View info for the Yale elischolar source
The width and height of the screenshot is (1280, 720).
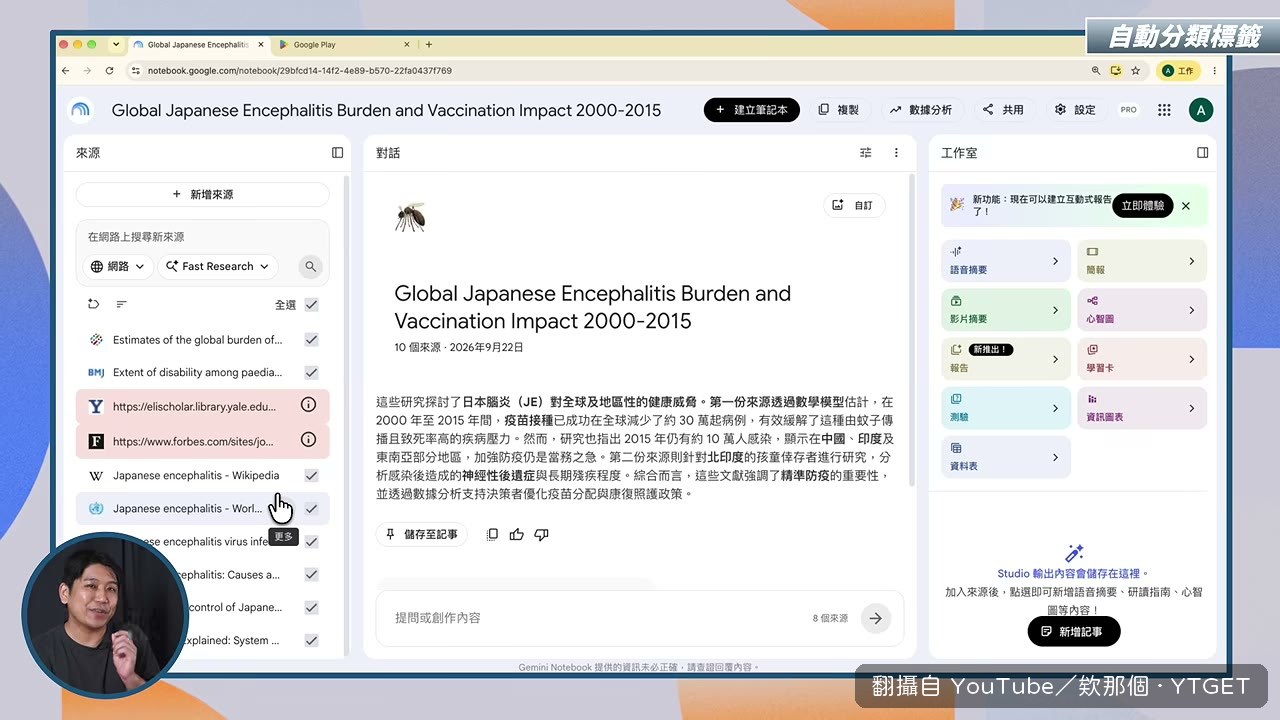(309, 406)
